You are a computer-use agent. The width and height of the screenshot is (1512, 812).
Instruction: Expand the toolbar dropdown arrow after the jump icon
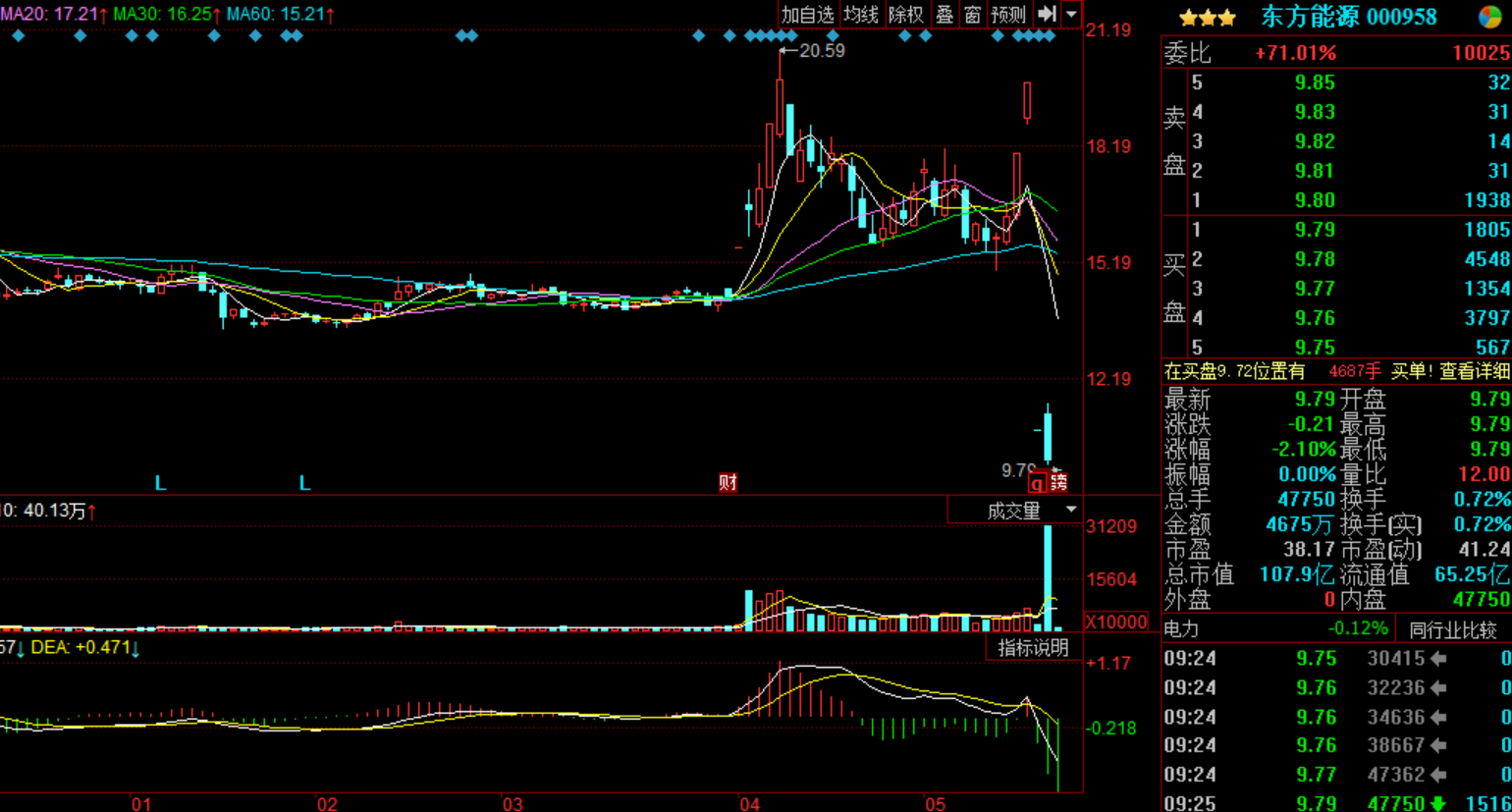pyautogui.click(x=1071, y=14)
